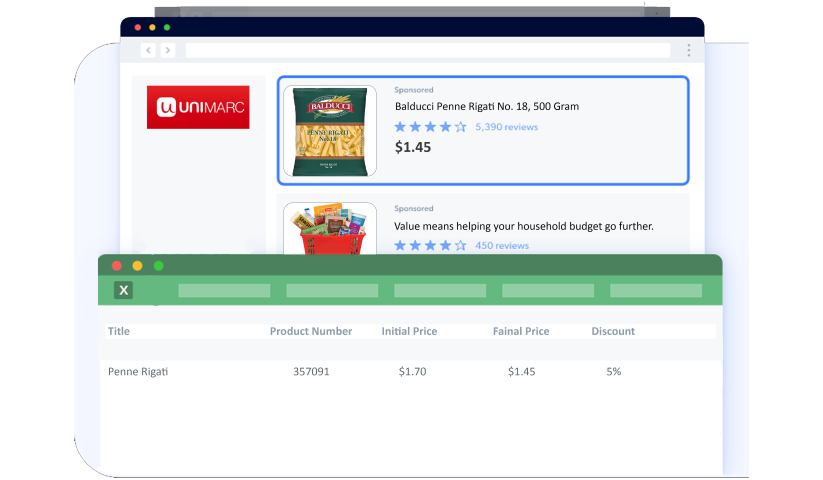Select the Initial Price column header

pyautogui.click(x=409, y=331)
